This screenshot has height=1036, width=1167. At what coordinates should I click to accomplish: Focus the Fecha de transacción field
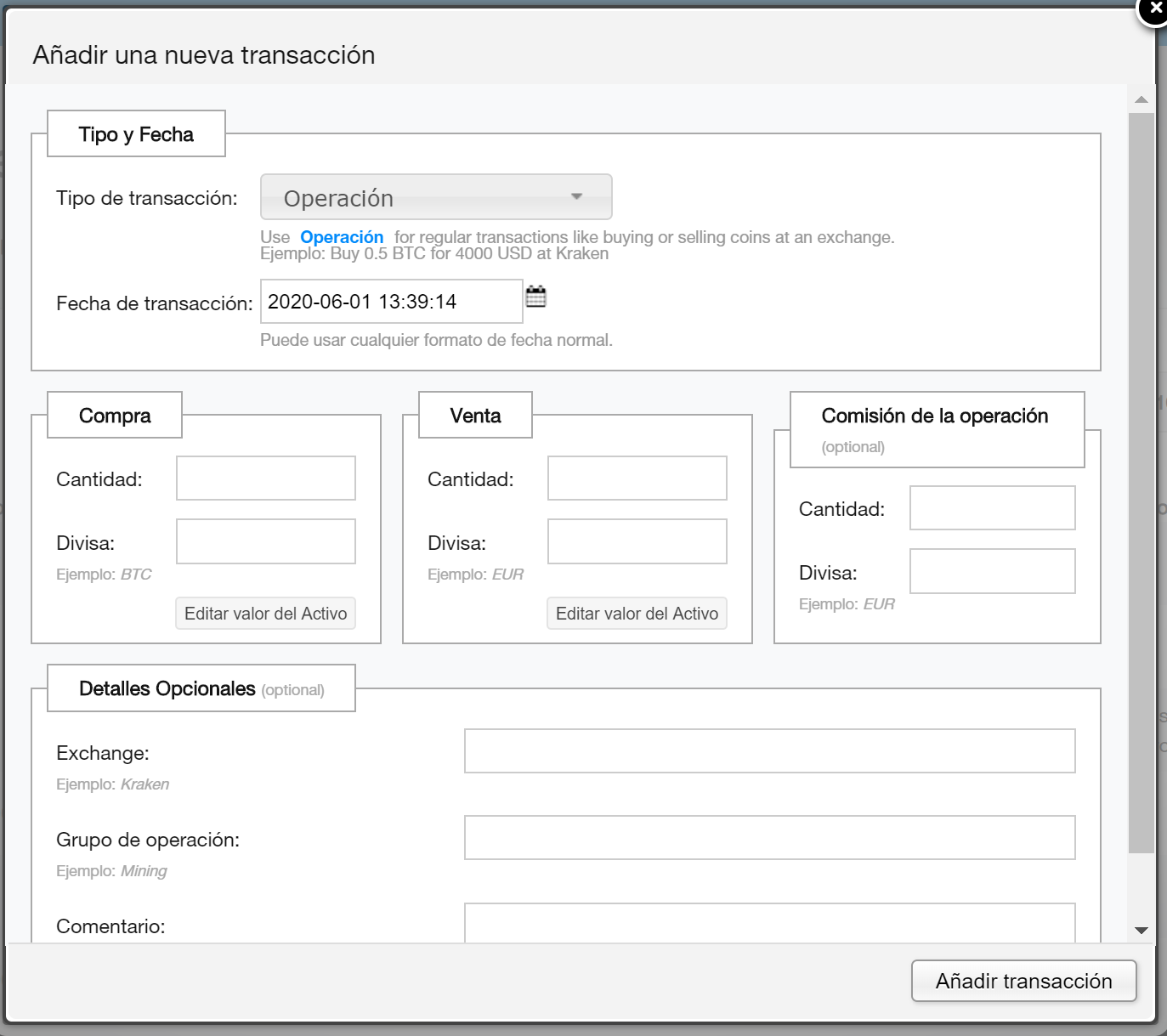391,302
